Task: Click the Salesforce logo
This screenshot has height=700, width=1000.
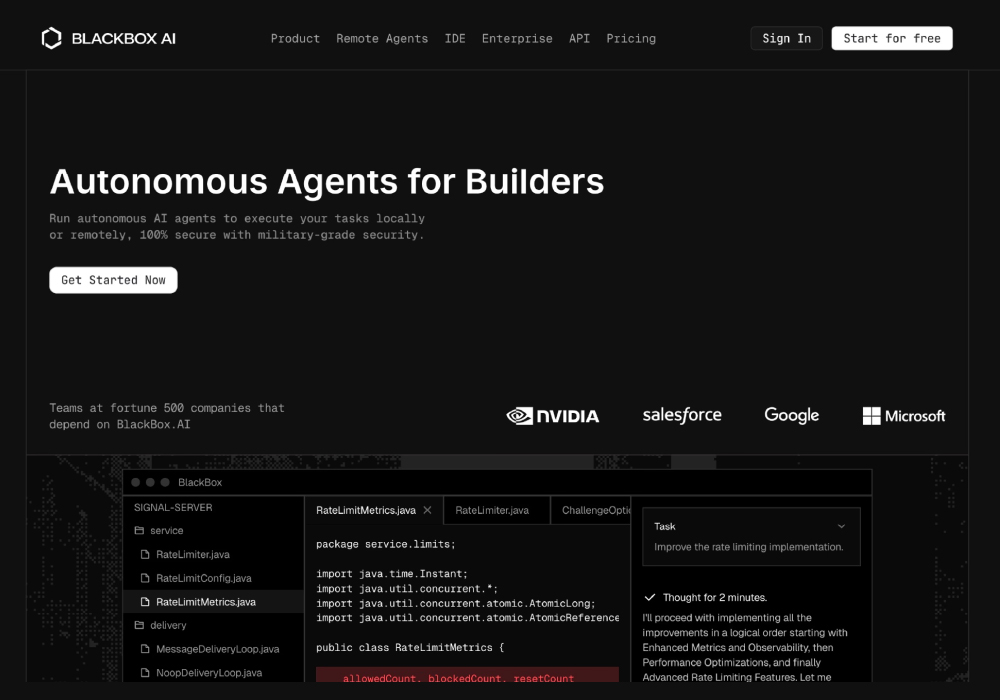Action: [681, 415]
